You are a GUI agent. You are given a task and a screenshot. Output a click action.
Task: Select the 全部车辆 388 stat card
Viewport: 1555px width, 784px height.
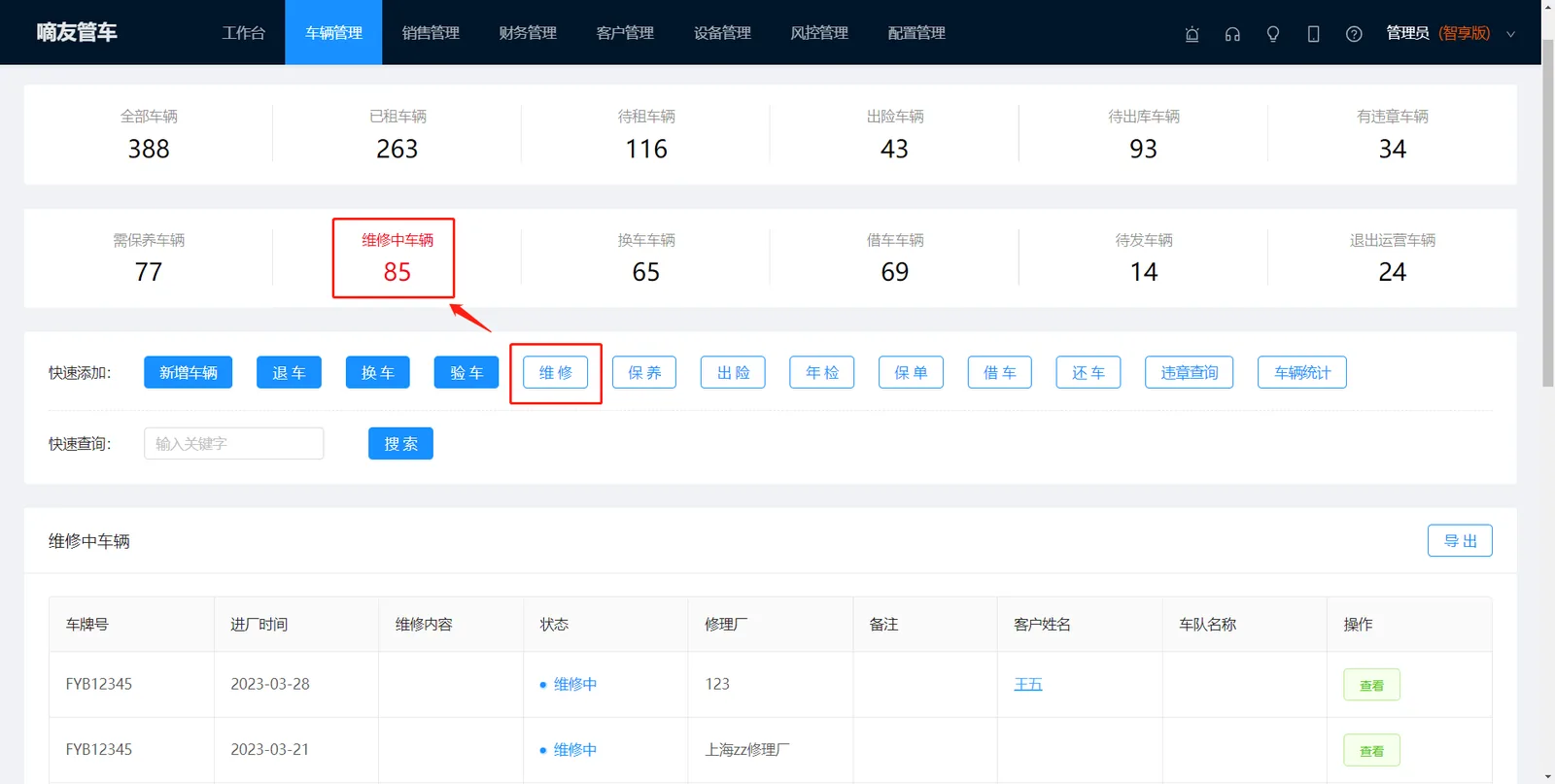[x=149, y=134]
